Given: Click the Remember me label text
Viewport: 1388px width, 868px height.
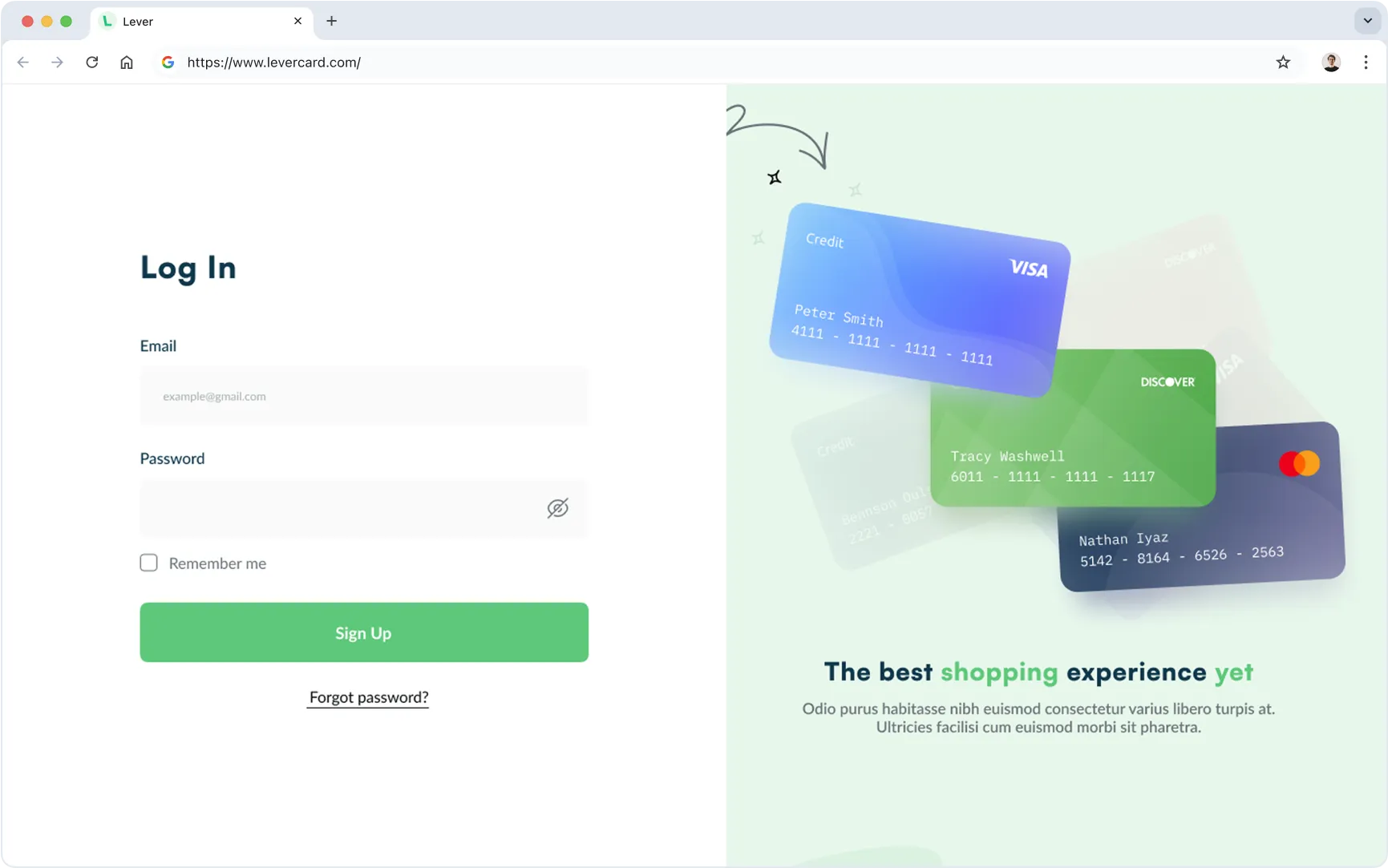Looking at the screenshot, I should [x=217, y=563].
